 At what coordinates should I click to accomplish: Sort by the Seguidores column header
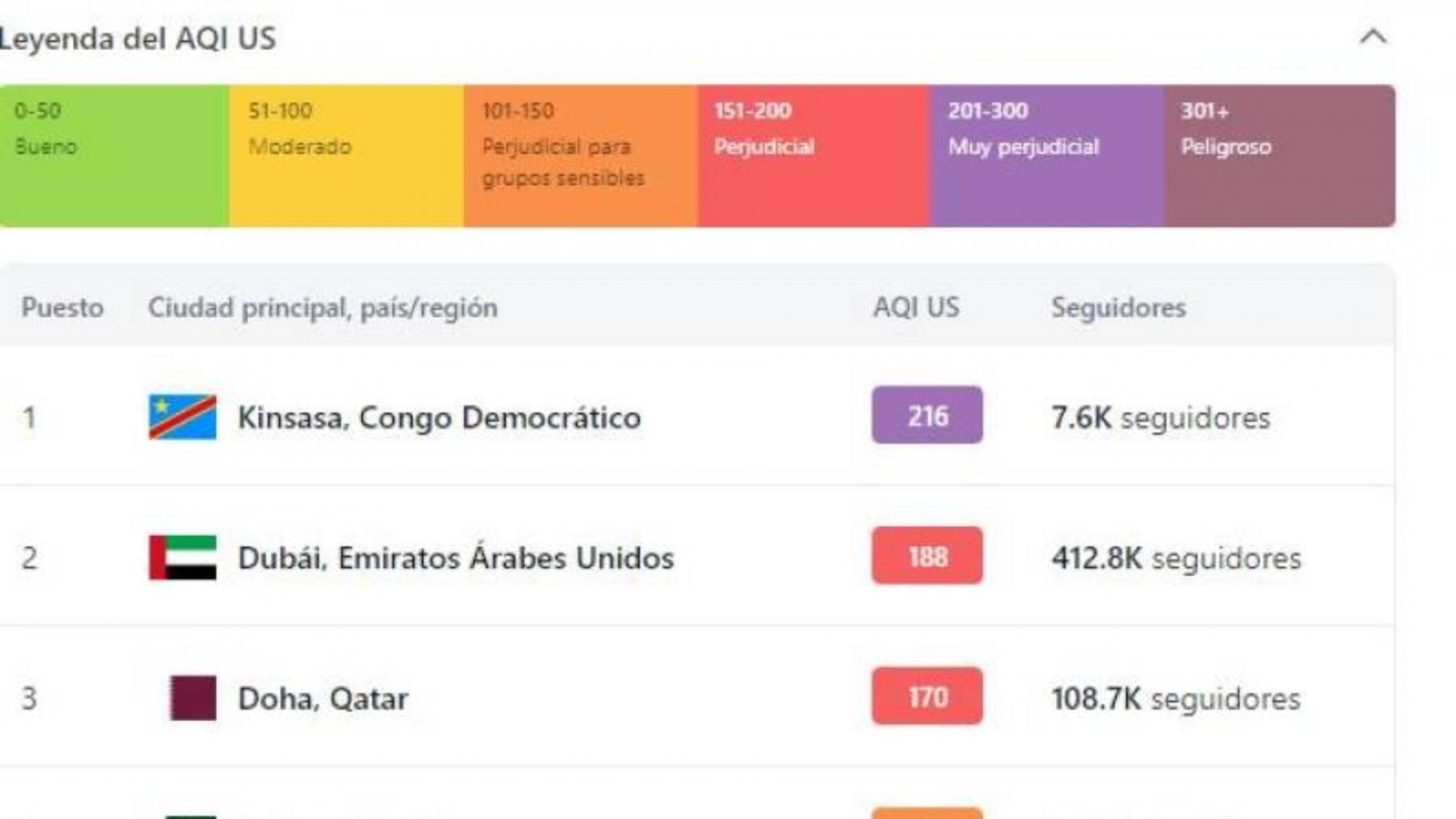click(1119, 307)
